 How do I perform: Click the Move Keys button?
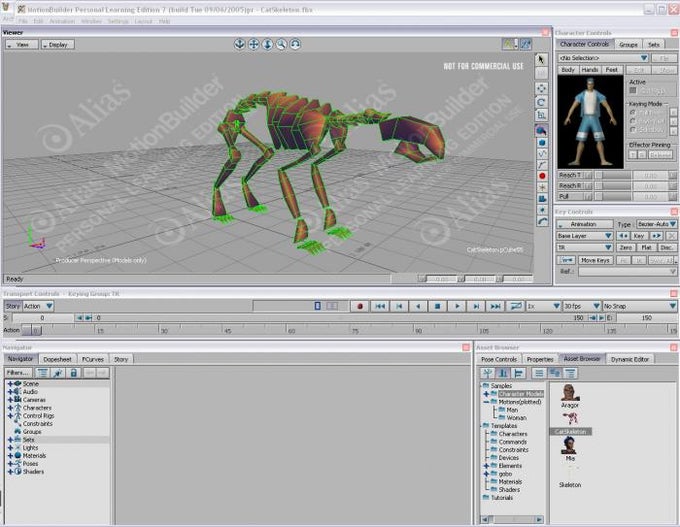coord(595,260)
